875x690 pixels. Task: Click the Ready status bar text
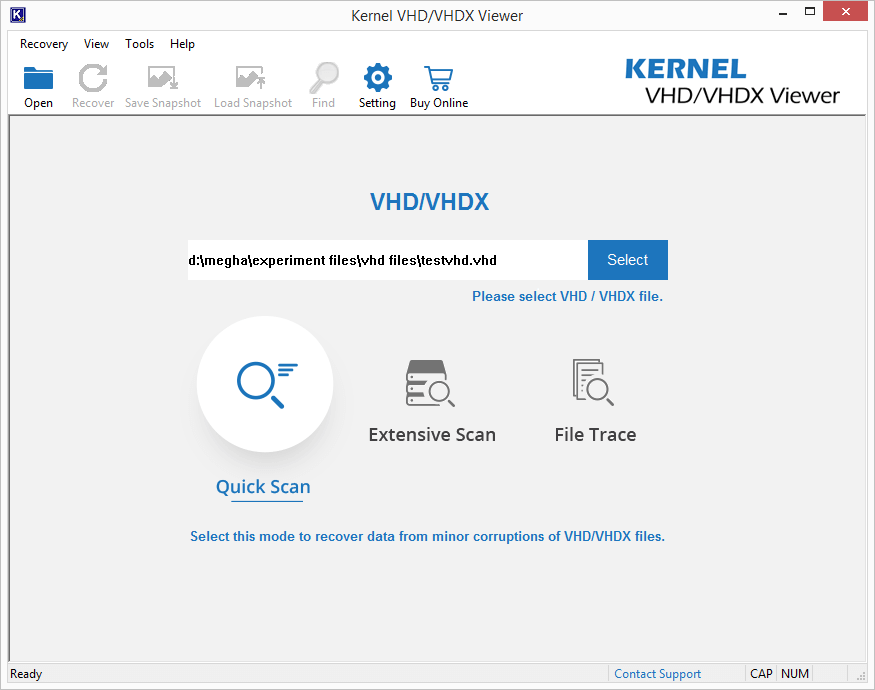point(26,674)
